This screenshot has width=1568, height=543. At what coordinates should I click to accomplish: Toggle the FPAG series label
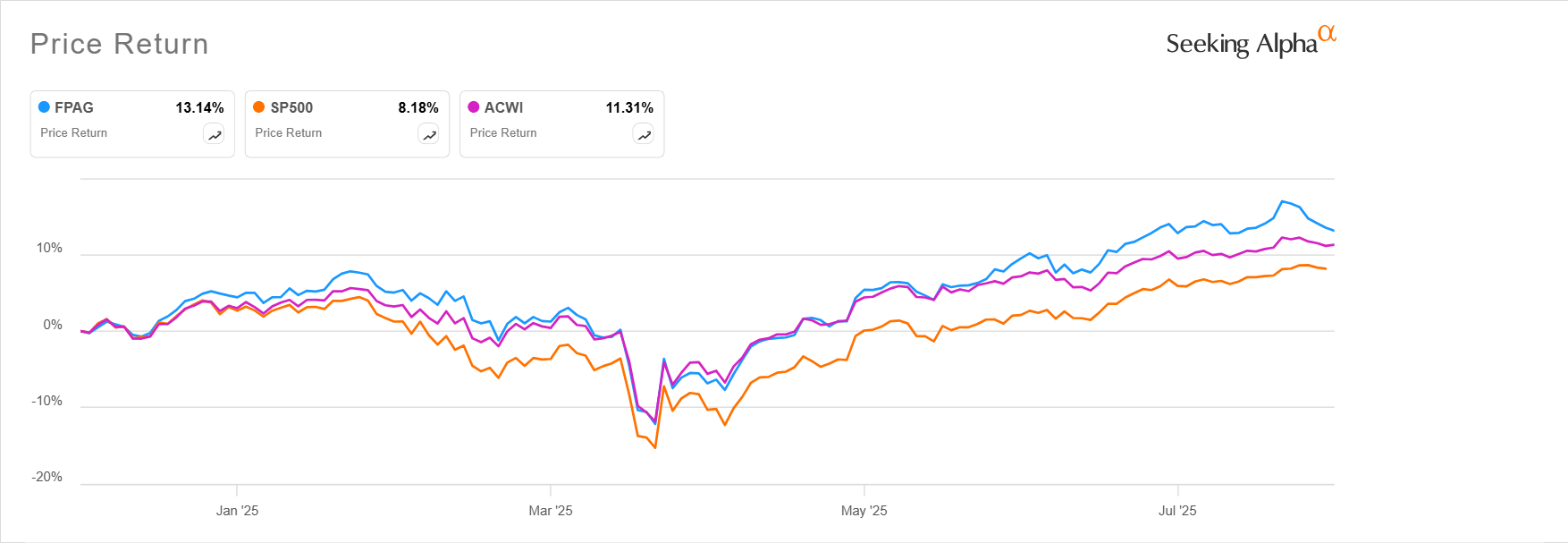(x=74, y=107)
